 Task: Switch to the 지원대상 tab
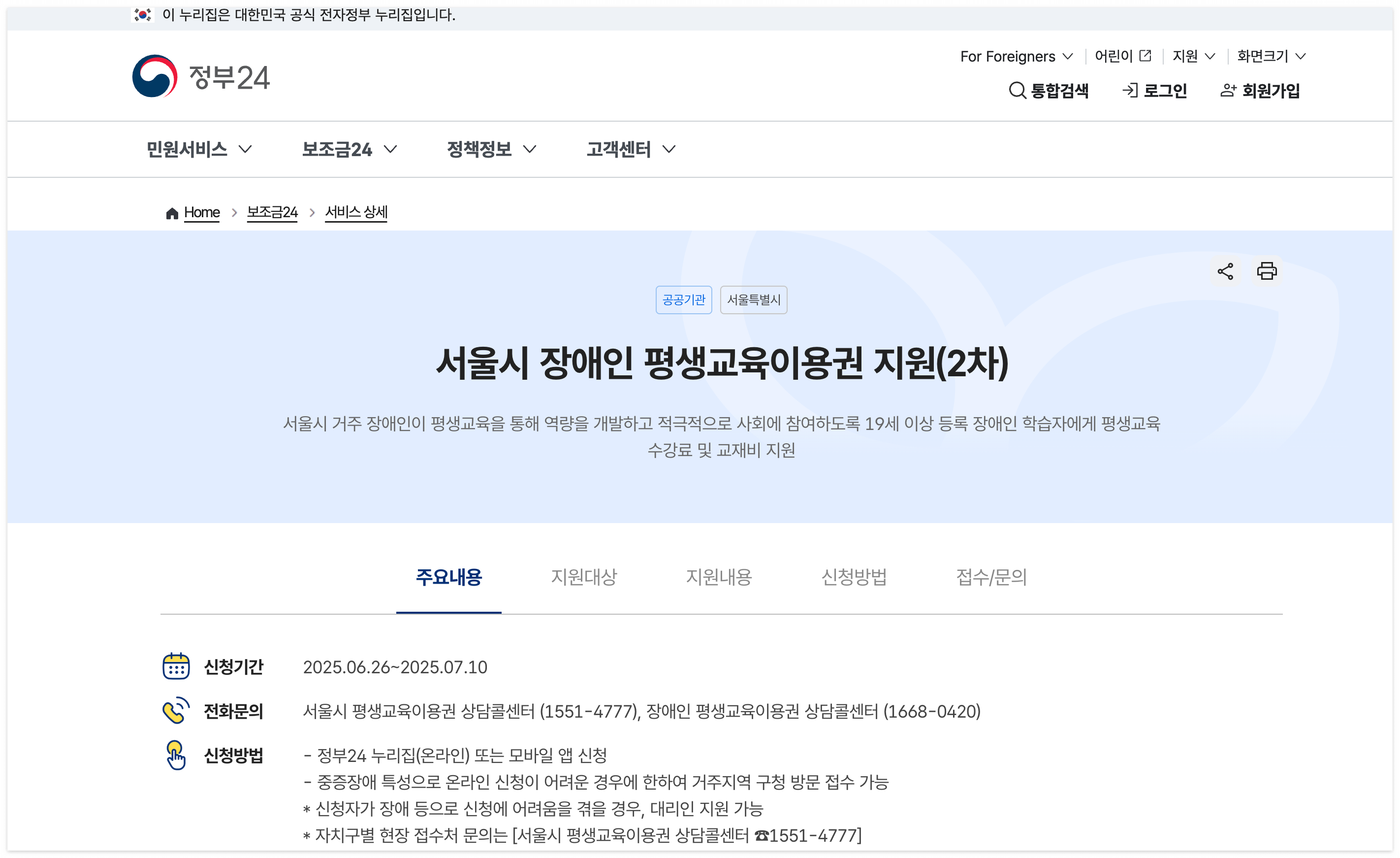tap(583, 577)
